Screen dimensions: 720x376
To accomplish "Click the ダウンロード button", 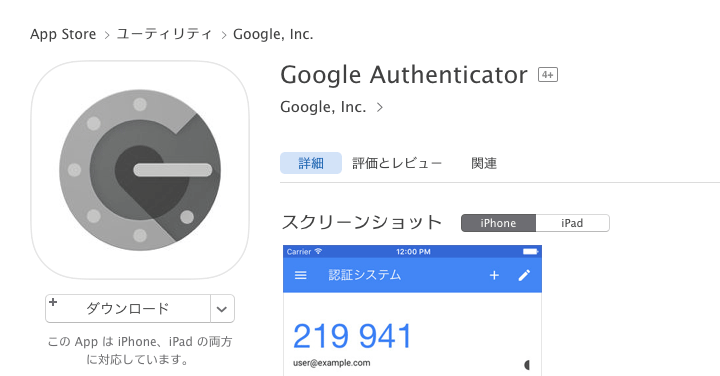I will [128, 309].
